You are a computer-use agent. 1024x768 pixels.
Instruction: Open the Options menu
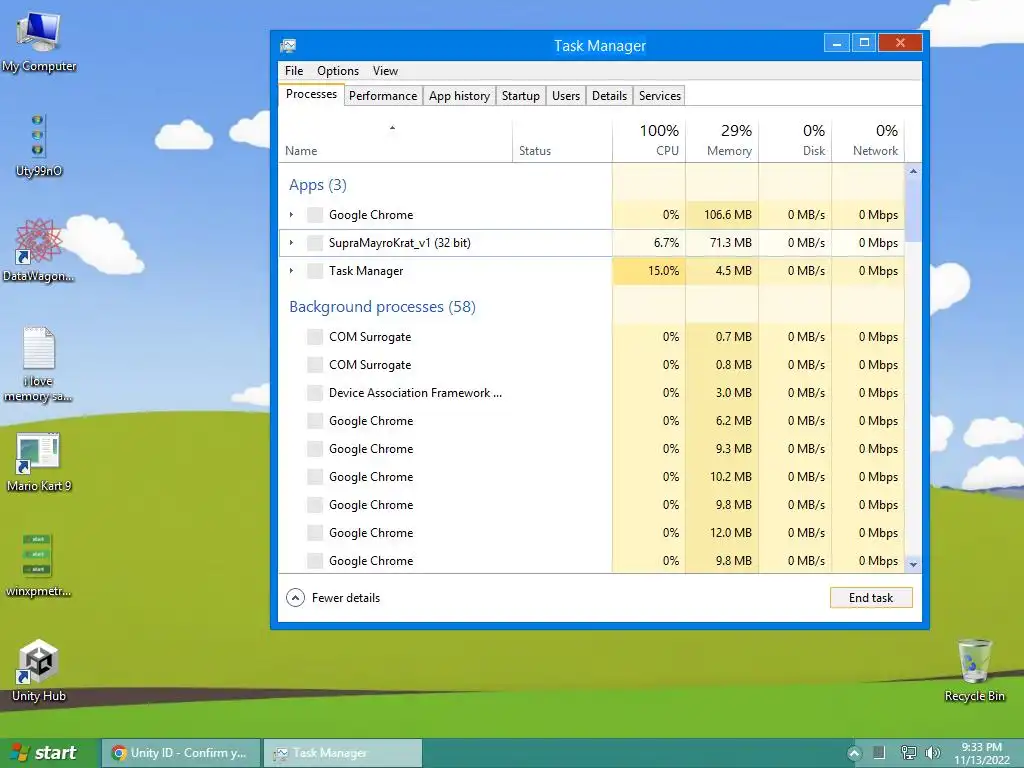338,71
